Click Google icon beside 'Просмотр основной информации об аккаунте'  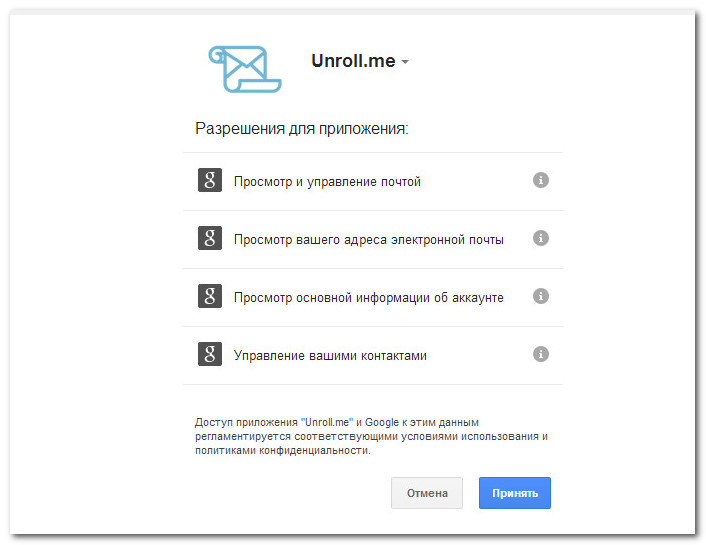[210, 296]
